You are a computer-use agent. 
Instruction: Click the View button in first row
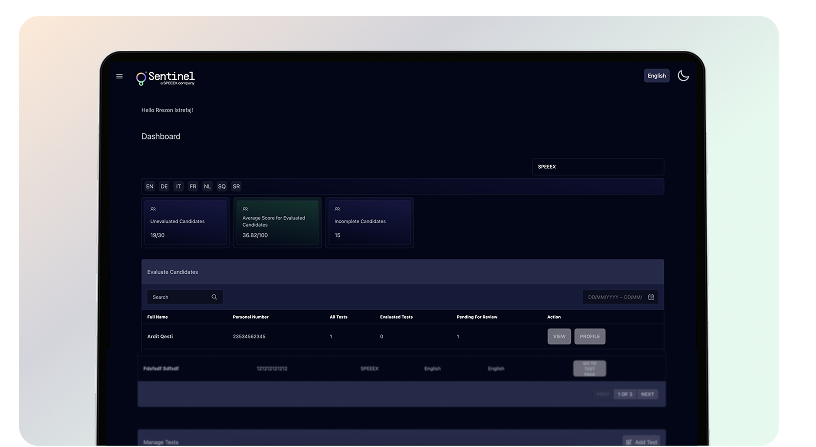click(559, 337)
